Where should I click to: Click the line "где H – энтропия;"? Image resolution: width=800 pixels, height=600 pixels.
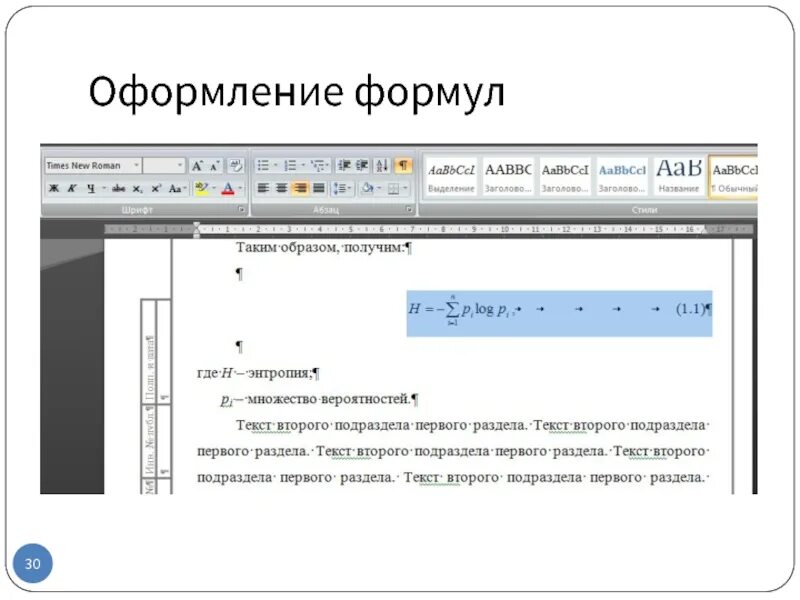pyautogui.click(x=255, y=373)
